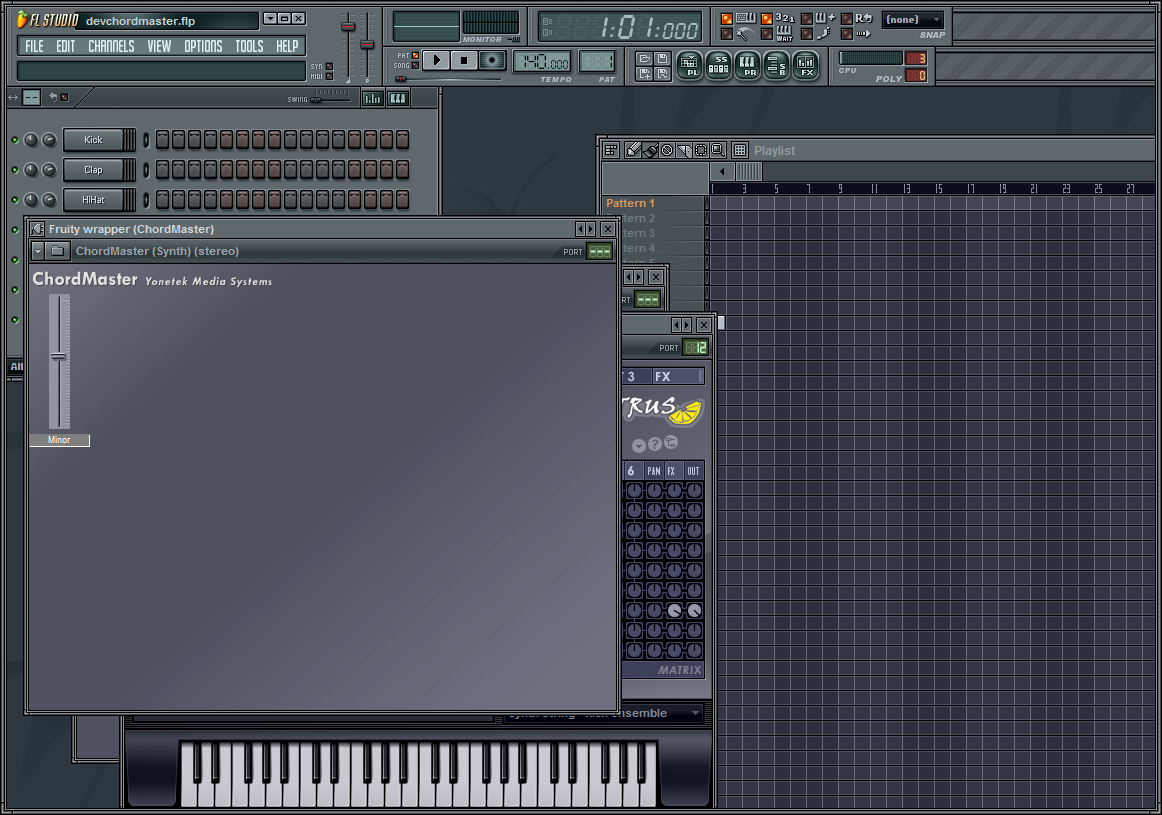Viewport: 1162px width, 815px height.
Task: Select the dashed selection tool in Playlist
Action: click(700, 150)
